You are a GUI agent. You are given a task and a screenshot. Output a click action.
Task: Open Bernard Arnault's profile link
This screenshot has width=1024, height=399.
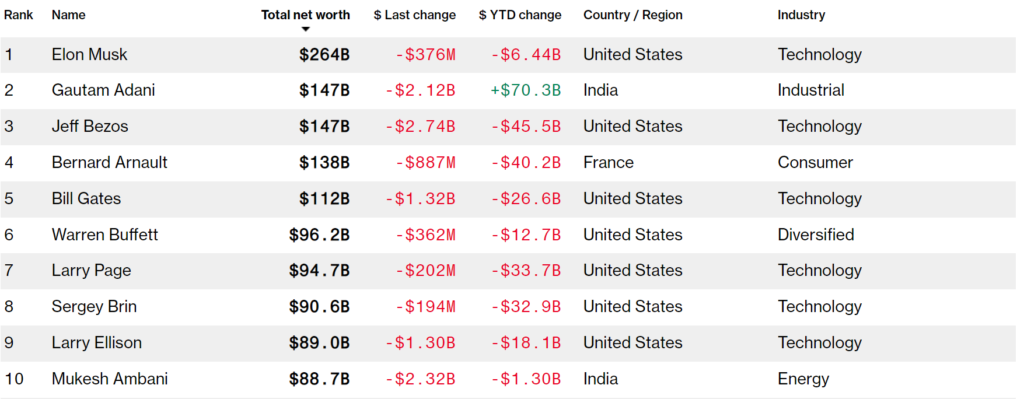coord(110,162)
